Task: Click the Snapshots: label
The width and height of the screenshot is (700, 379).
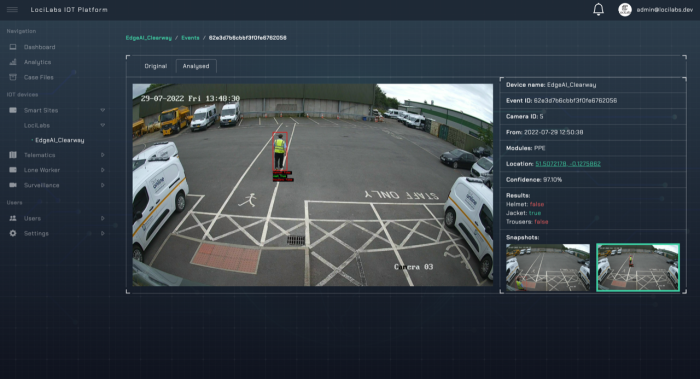Action: pyautogui.click(x=522, y=237)
